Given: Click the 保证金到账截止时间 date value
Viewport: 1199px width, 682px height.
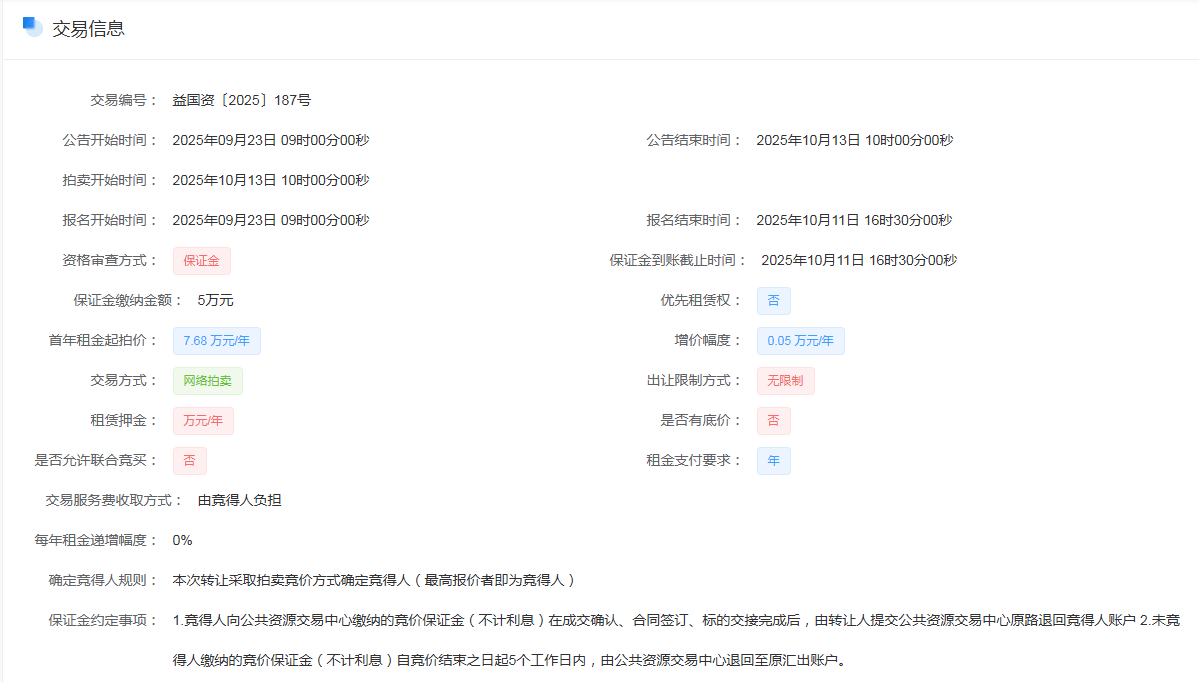Looking at the screenshot, I should tap(859, 260).
